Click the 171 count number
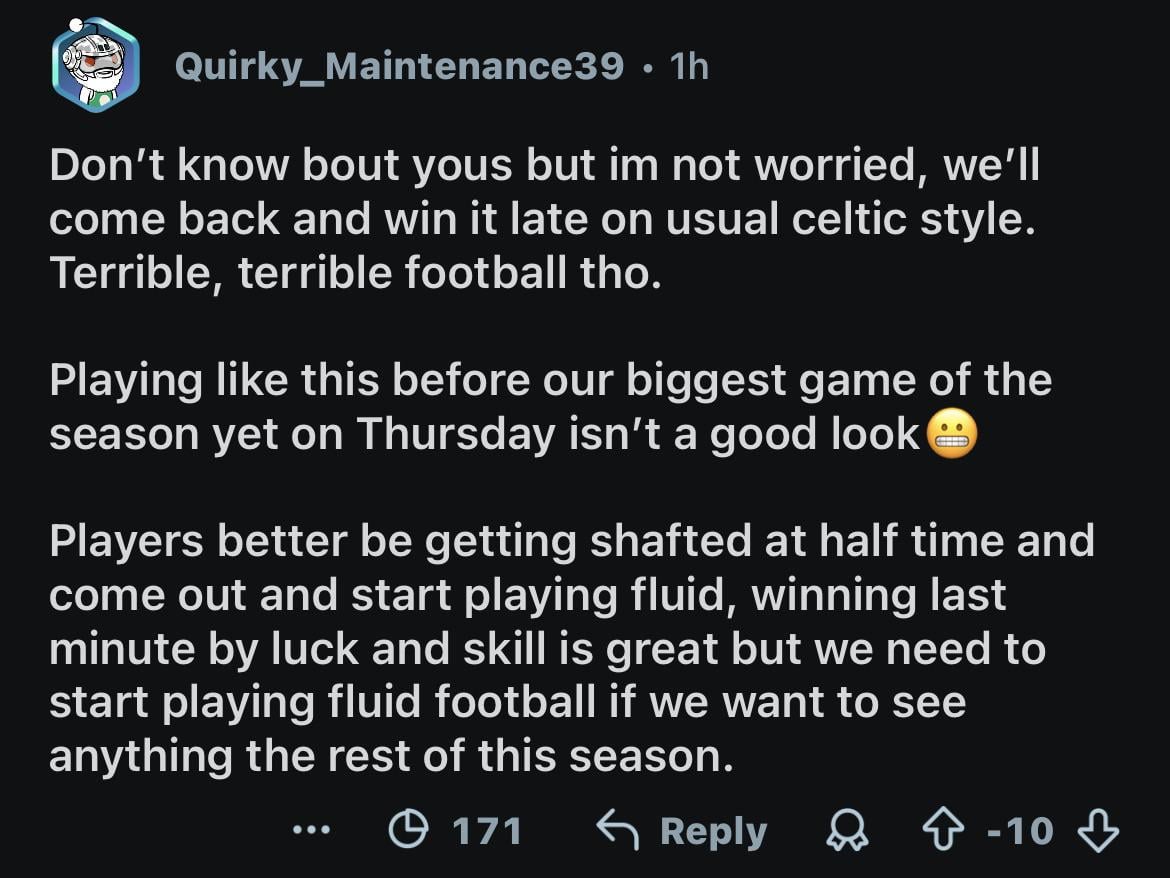This screenshot has height=878, width=1170. (x=487, y=831)
